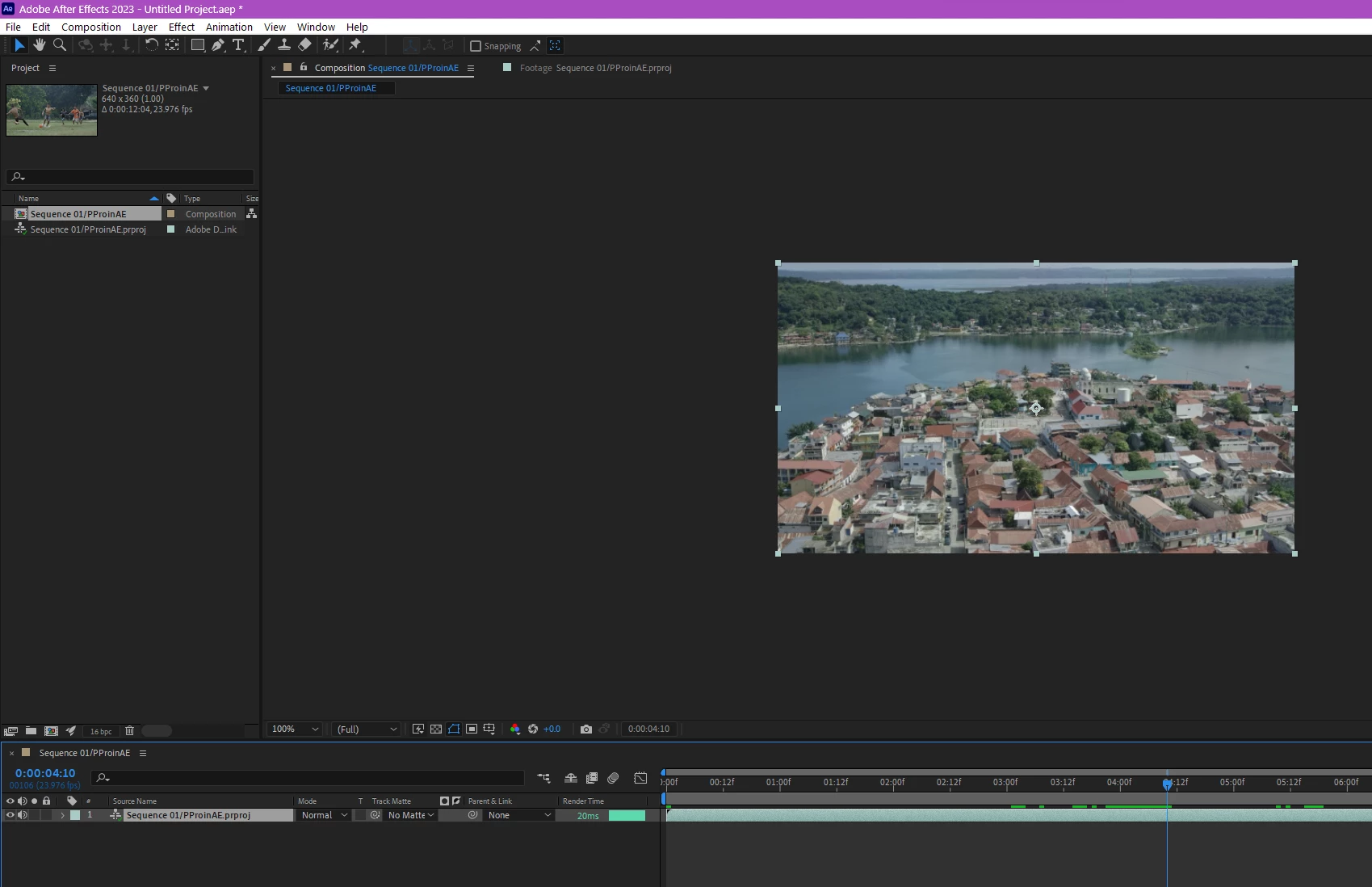Switch to the Footage Sequence 01/PProinAE.prproj tab
1372x887 pixels.
point(595,68)
